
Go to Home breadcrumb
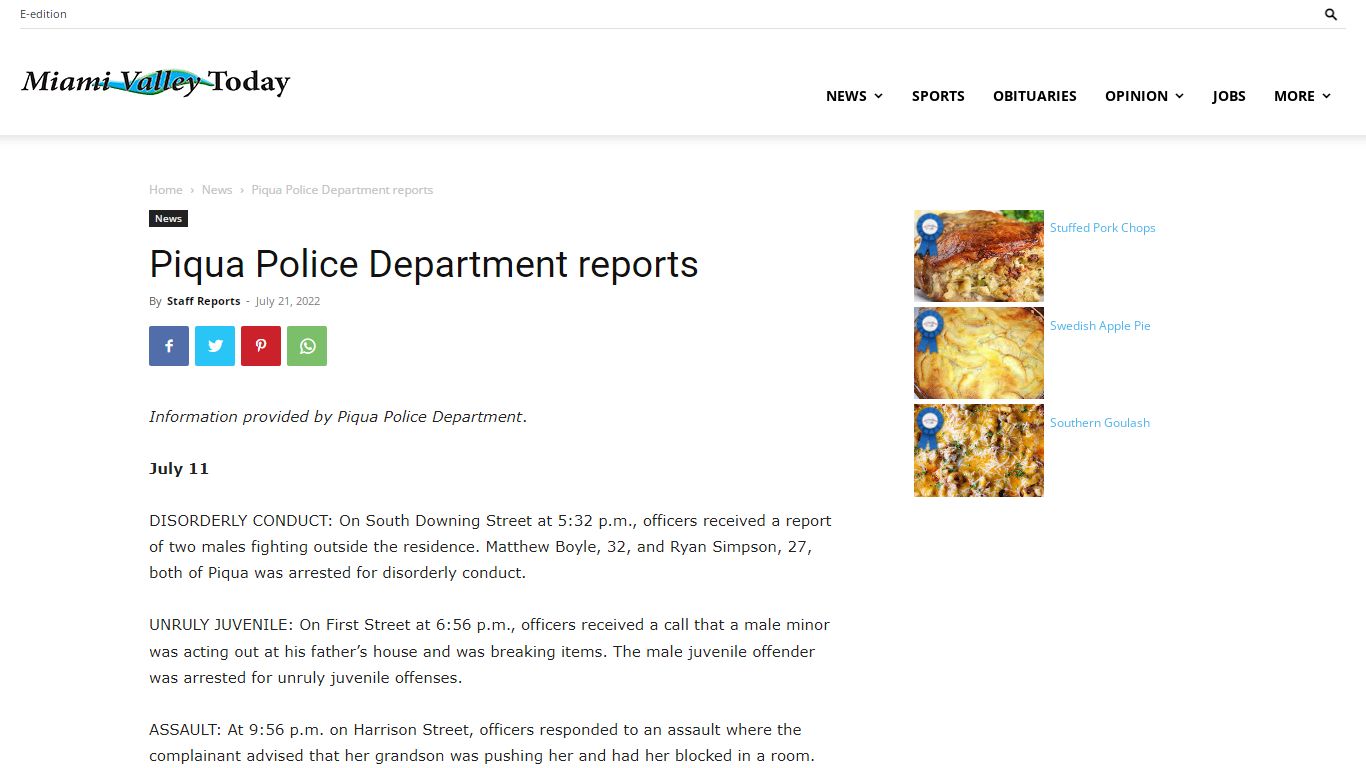[166, 190]
